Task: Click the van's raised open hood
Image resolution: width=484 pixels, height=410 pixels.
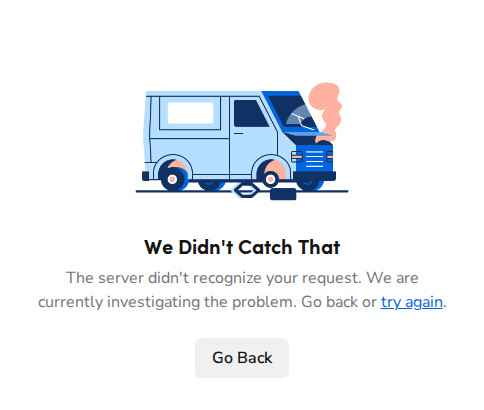Action: (308, 134)
